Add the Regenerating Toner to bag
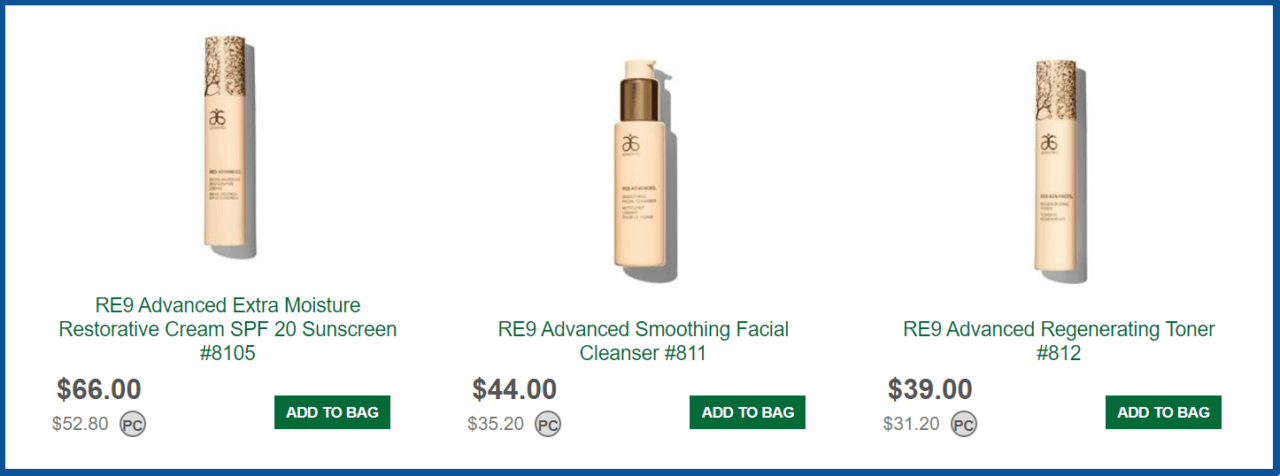The image size is (1280, 476). pos(1163,412)
